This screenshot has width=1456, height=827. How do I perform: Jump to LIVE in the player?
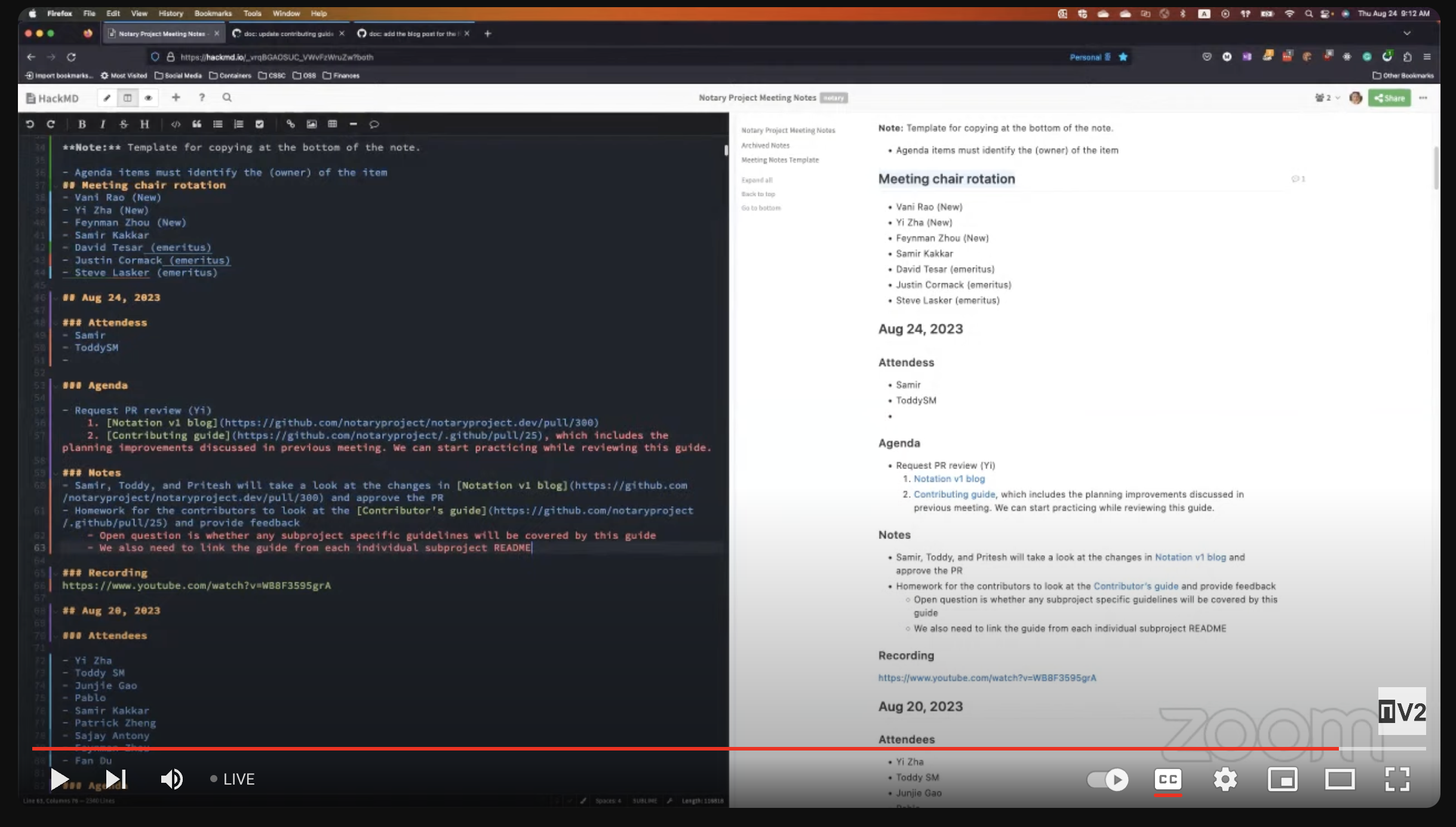(232, 779)
